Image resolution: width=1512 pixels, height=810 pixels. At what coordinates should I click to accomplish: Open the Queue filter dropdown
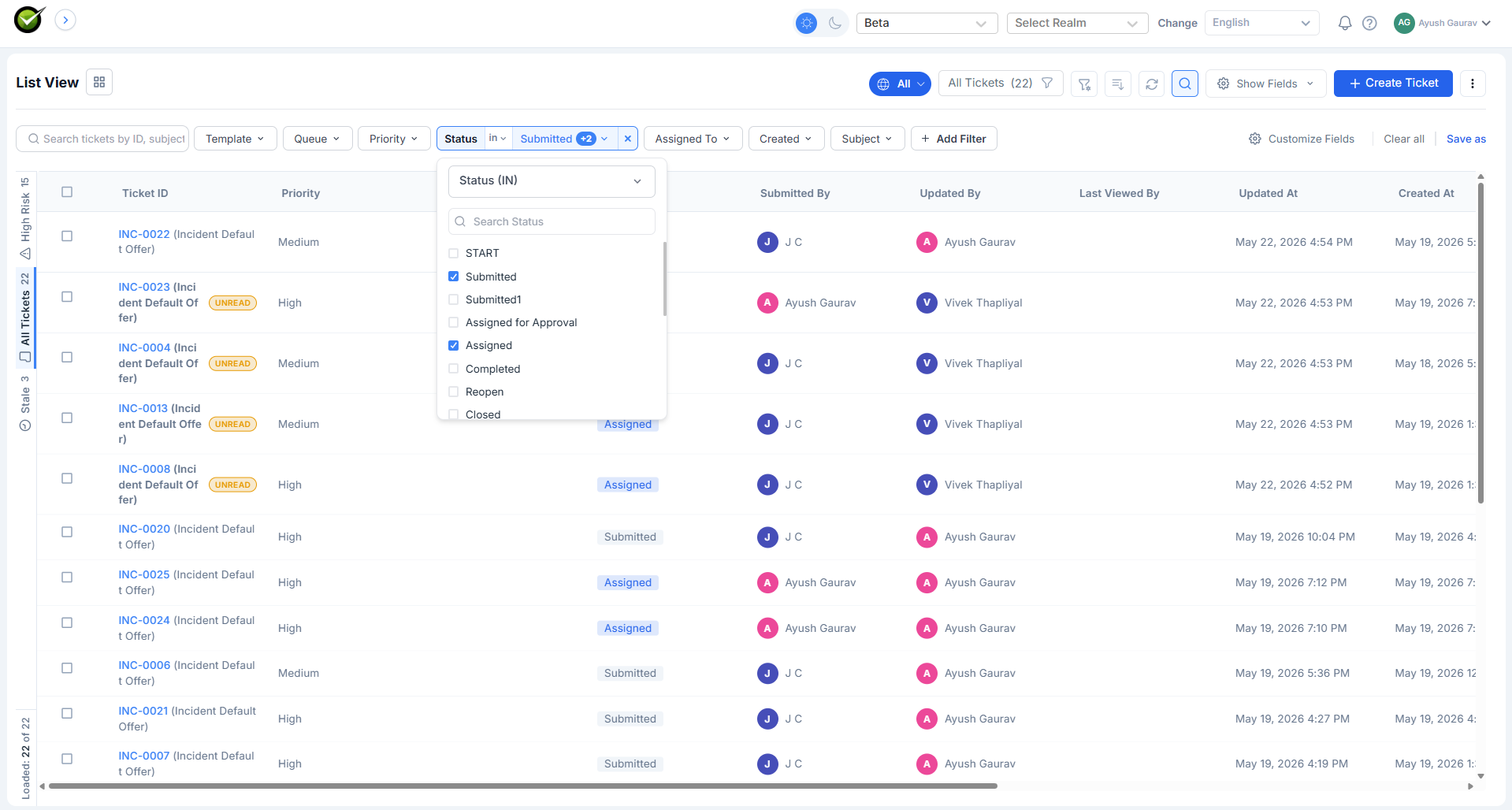(318, 139)
